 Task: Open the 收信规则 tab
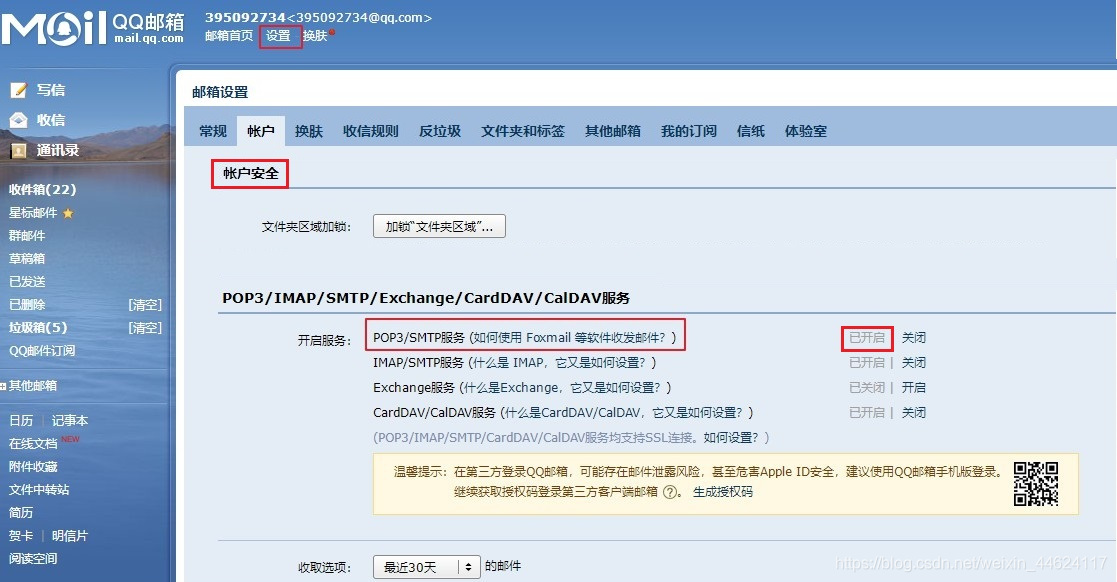pyautogui.click(x=370, y=131)
